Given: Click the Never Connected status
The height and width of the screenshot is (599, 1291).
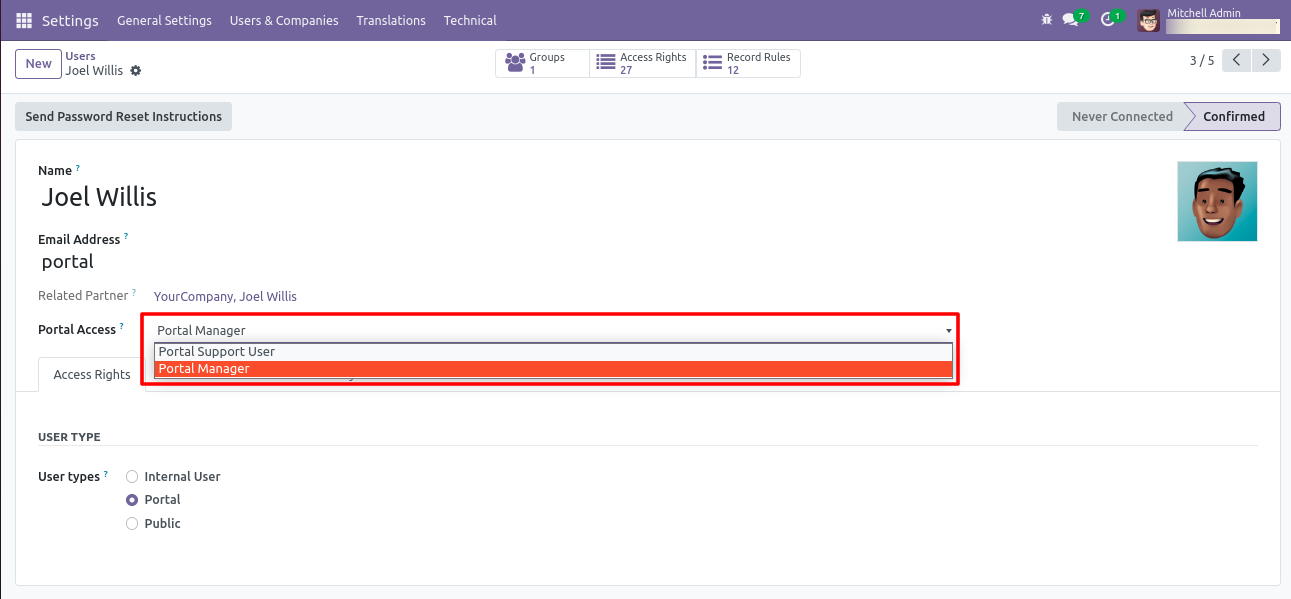Looking at the screenshot, I should 1122,116.
